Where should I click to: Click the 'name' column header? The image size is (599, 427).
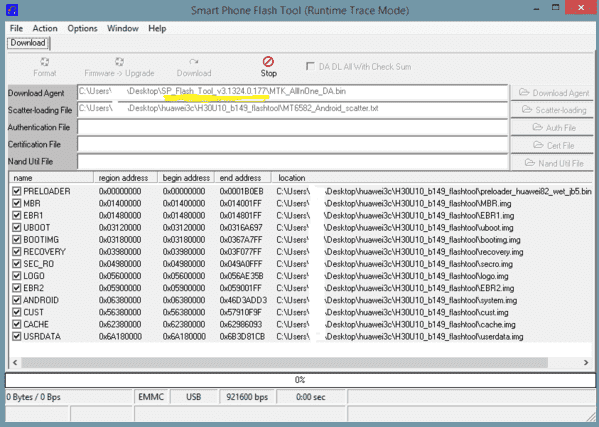(x=51, y=178)
